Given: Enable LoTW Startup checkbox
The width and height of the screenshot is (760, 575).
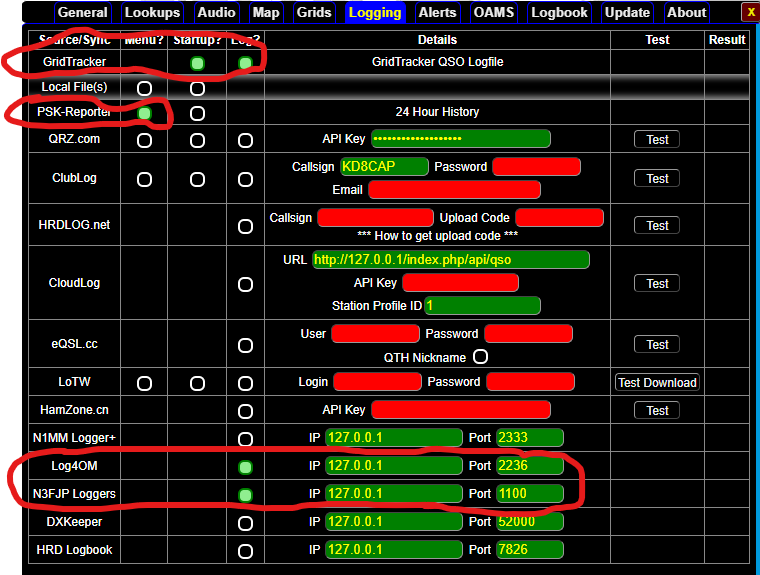Looking at the screenshot, I should click(x=197, y=383).
